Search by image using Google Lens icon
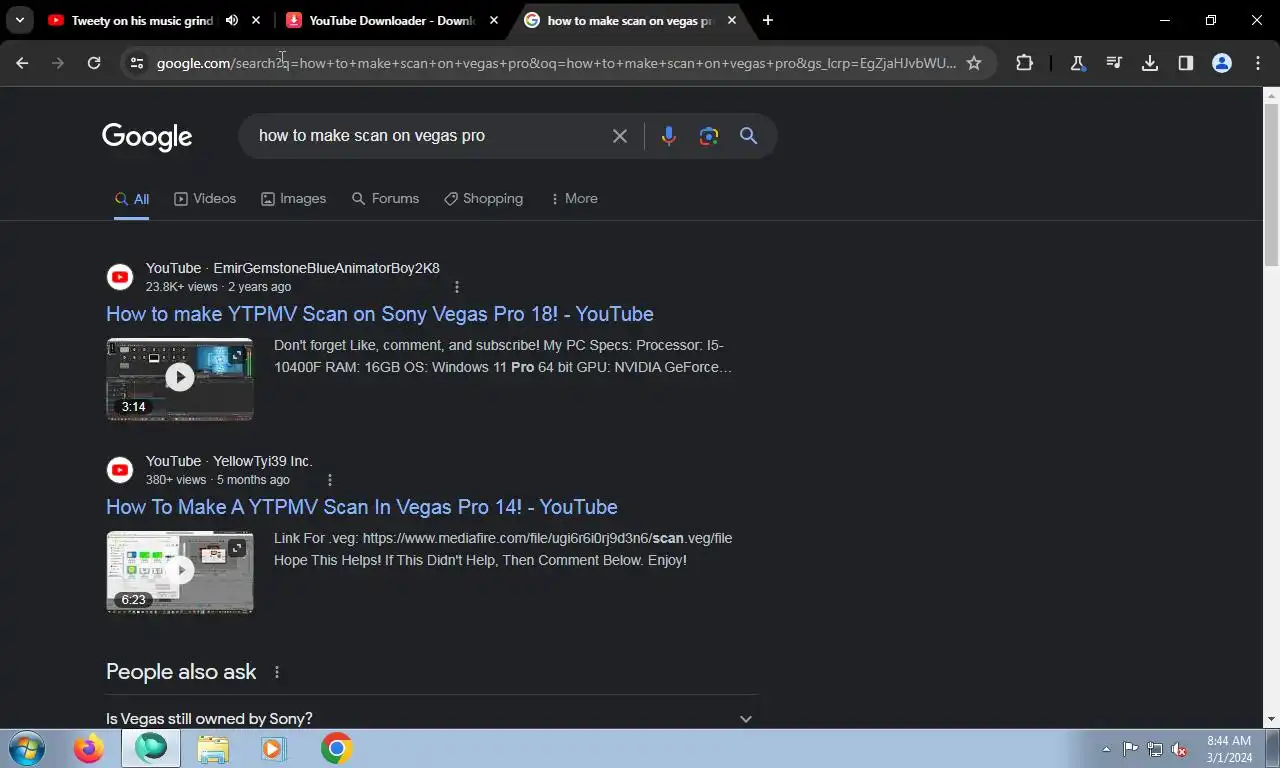1280x768 pixels. [x=709, y=136]
